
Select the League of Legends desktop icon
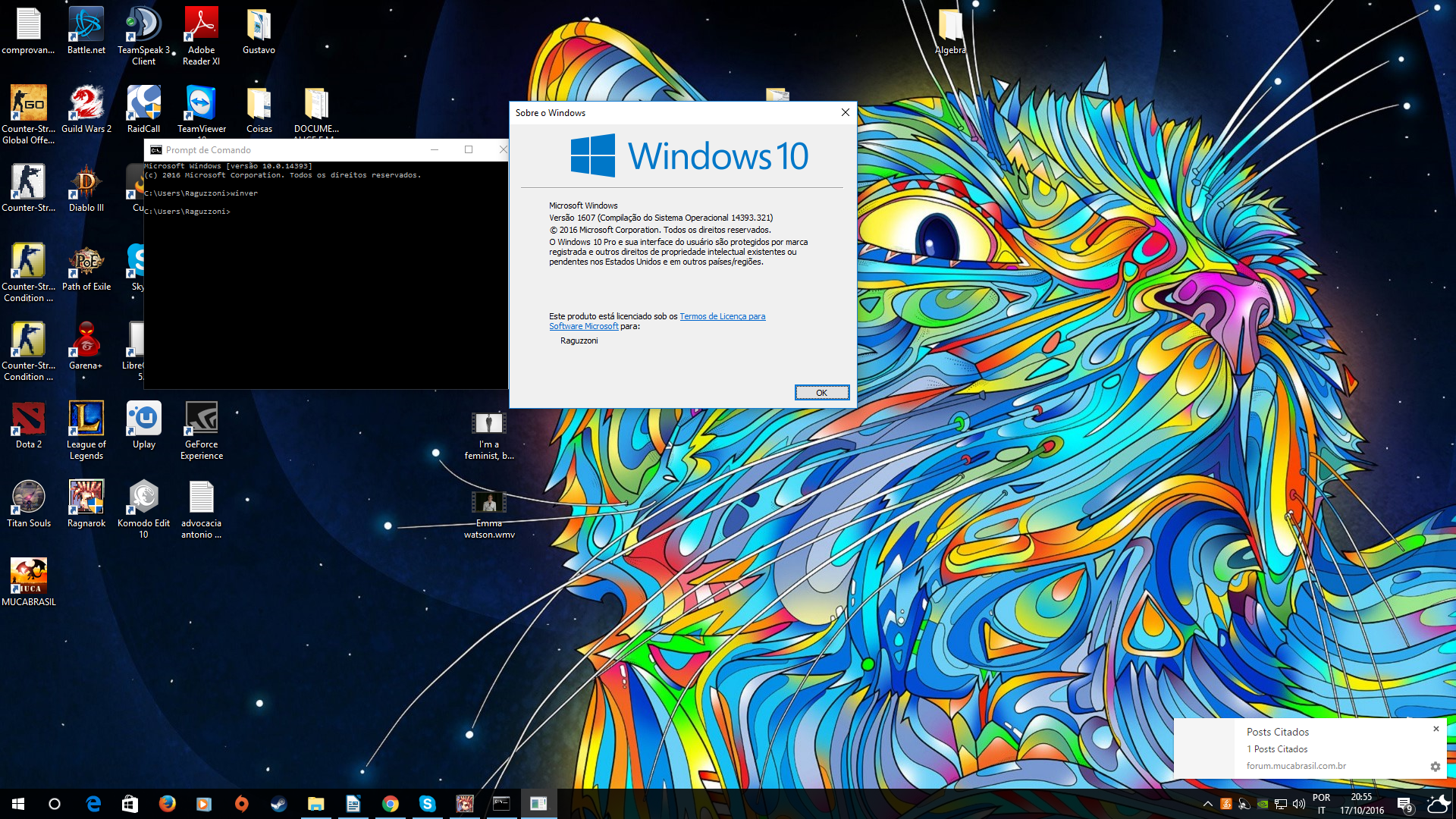coord(86,430)
